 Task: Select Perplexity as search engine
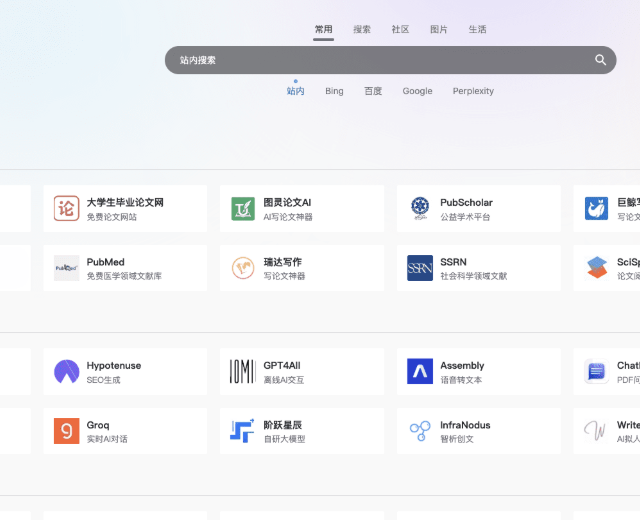point(473,91)
